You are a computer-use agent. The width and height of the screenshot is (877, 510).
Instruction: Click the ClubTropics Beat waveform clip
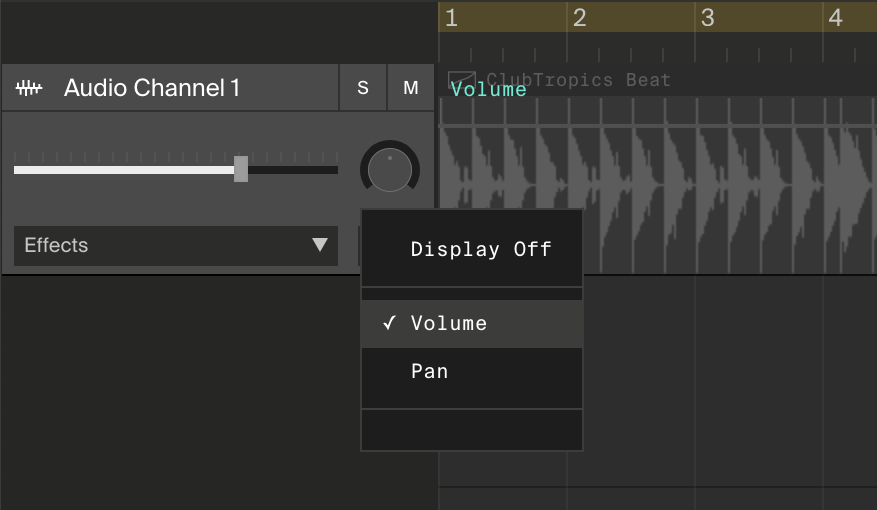pyautogui.click(x=658, y=185)
